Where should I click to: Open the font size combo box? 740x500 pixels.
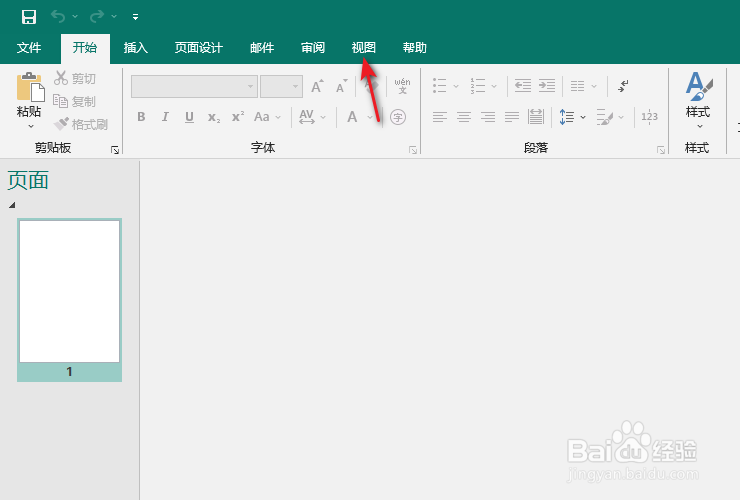(x=281, y=86)
